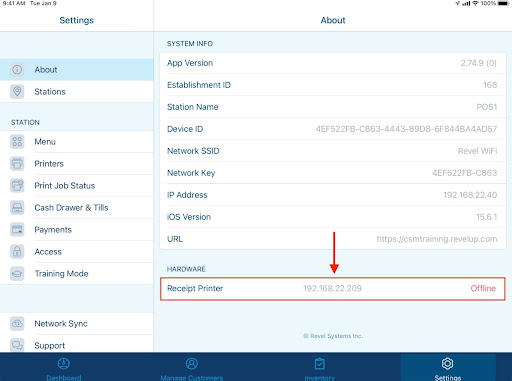This screenshot has height=381, width=512.
Task: Click the Access lock icon
Action: (17, 252)
